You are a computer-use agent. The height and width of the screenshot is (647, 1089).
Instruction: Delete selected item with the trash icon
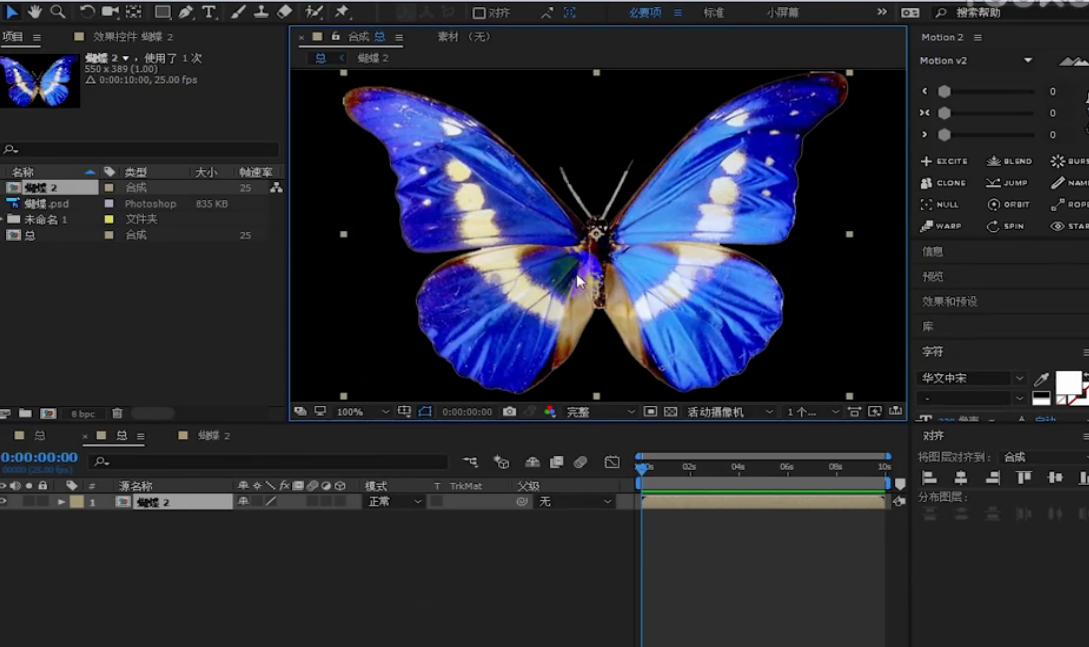pyautogui.click(x=117, y=413)
